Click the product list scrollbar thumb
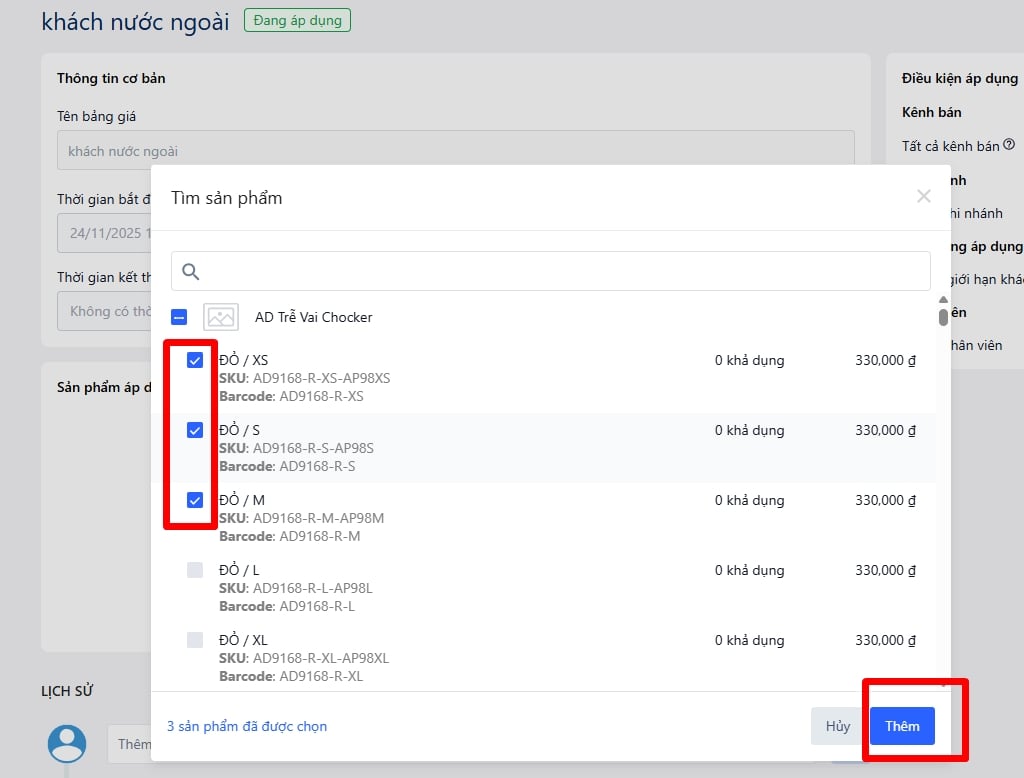 [943, 317]
